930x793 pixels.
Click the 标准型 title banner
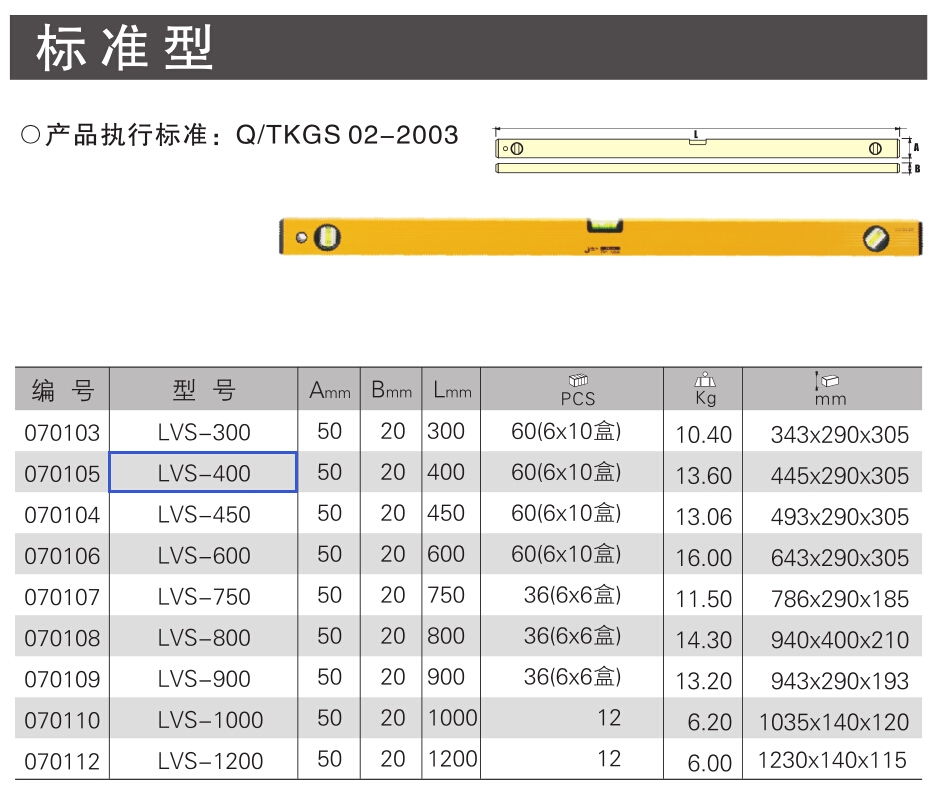click(x=469, y=47)
